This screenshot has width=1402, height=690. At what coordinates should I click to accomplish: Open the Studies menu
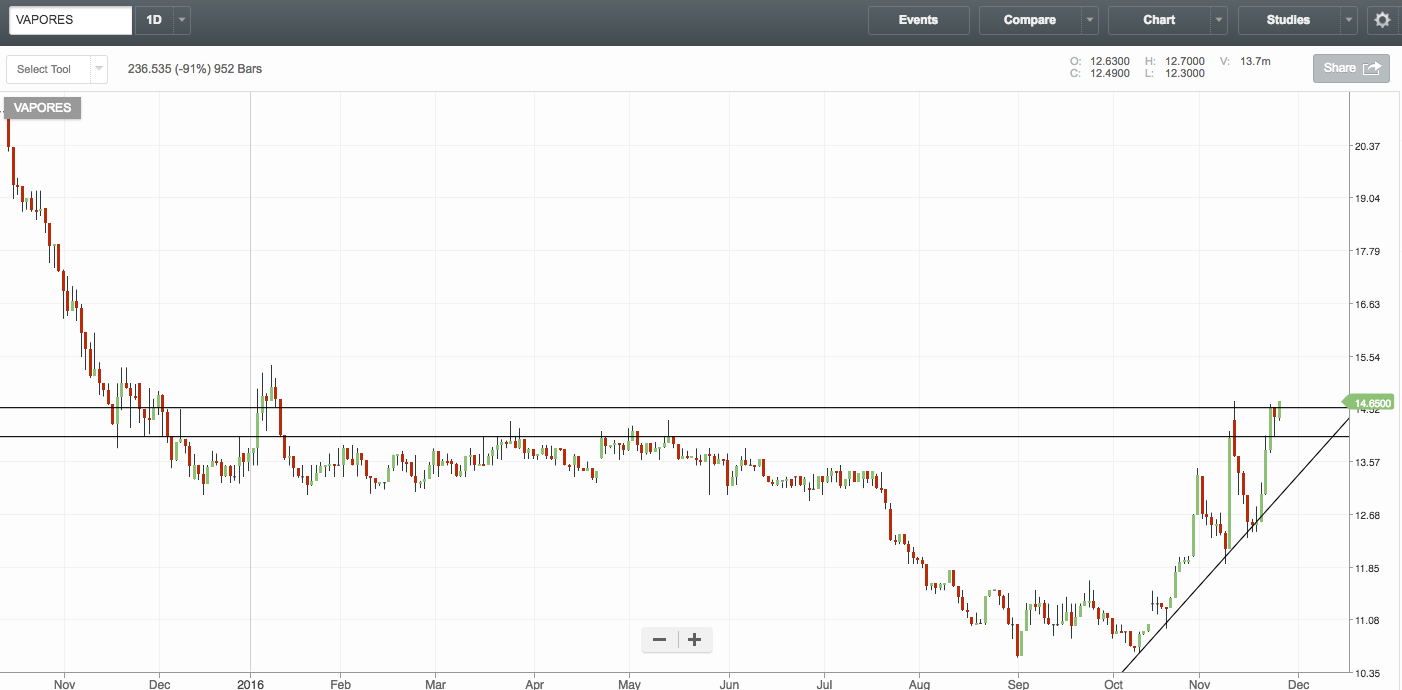1288,20
